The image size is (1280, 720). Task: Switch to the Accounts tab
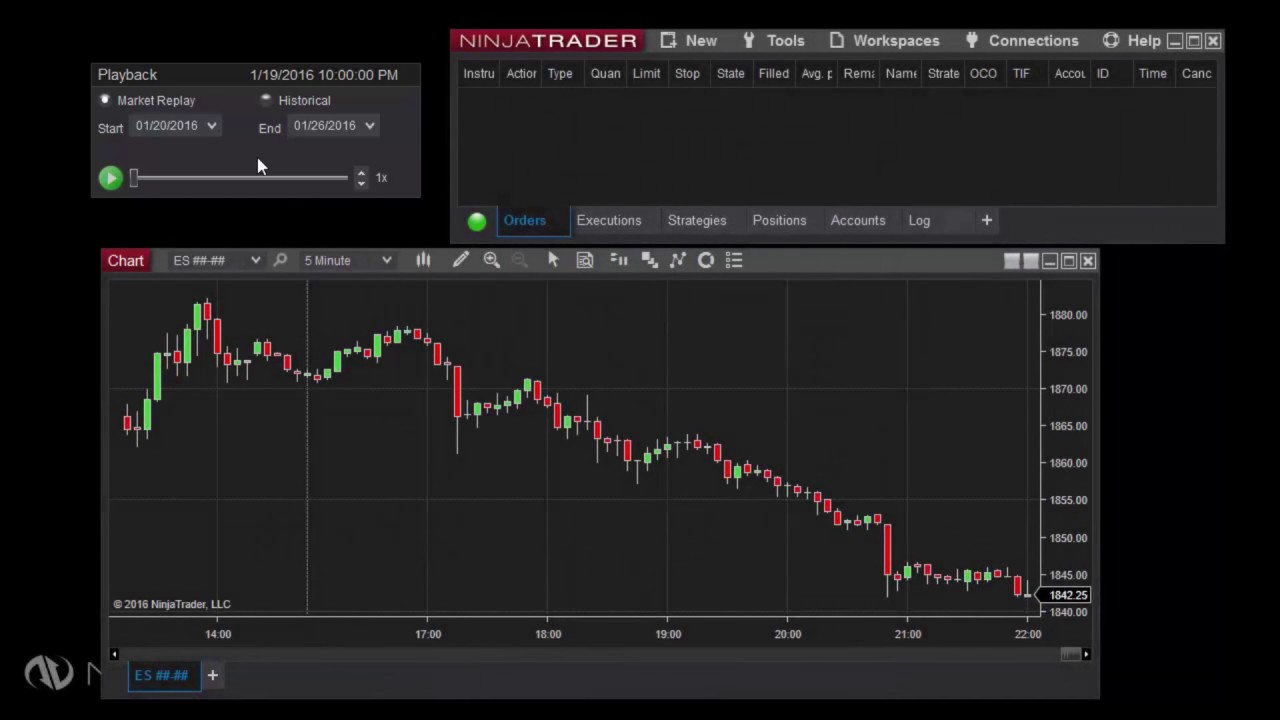858,221
